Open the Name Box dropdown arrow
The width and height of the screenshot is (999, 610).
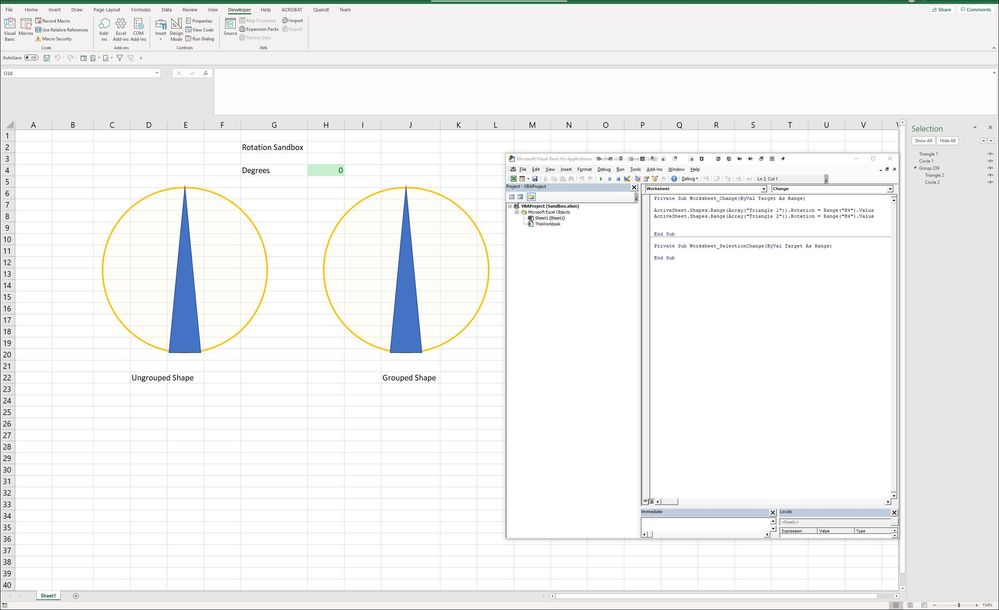click(157, 73)
